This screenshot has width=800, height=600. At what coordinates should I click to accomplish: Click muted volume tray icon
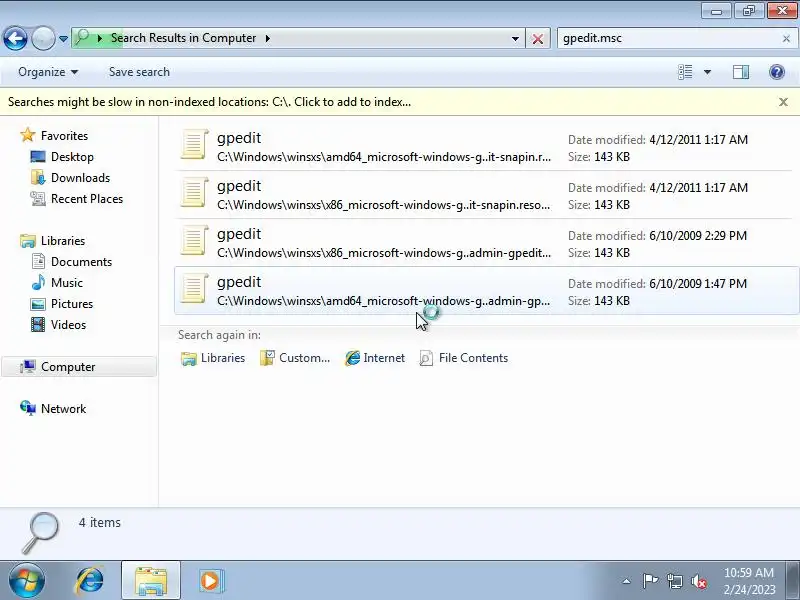click(x=698, y=581)
